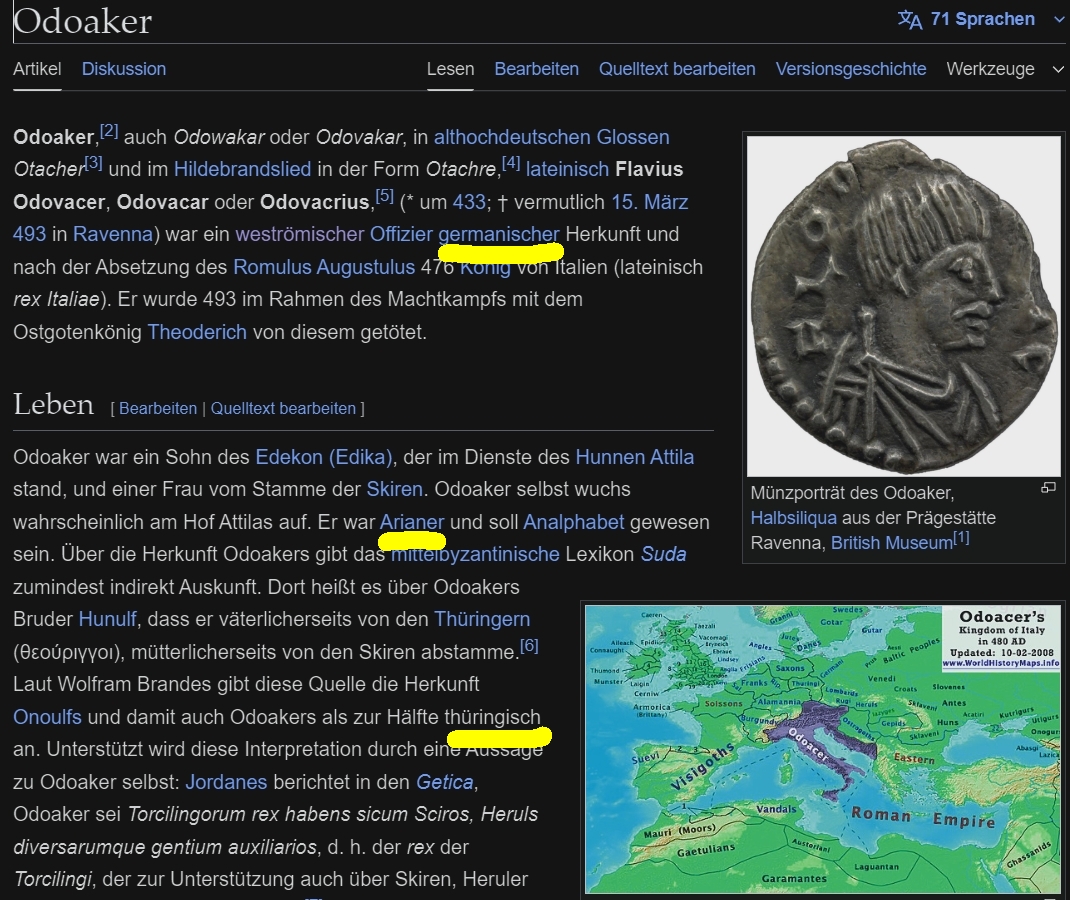Follow the Theoderich link
Image resolution: width=1070 pixels, height=900 pixels.
tap(197, 332)
